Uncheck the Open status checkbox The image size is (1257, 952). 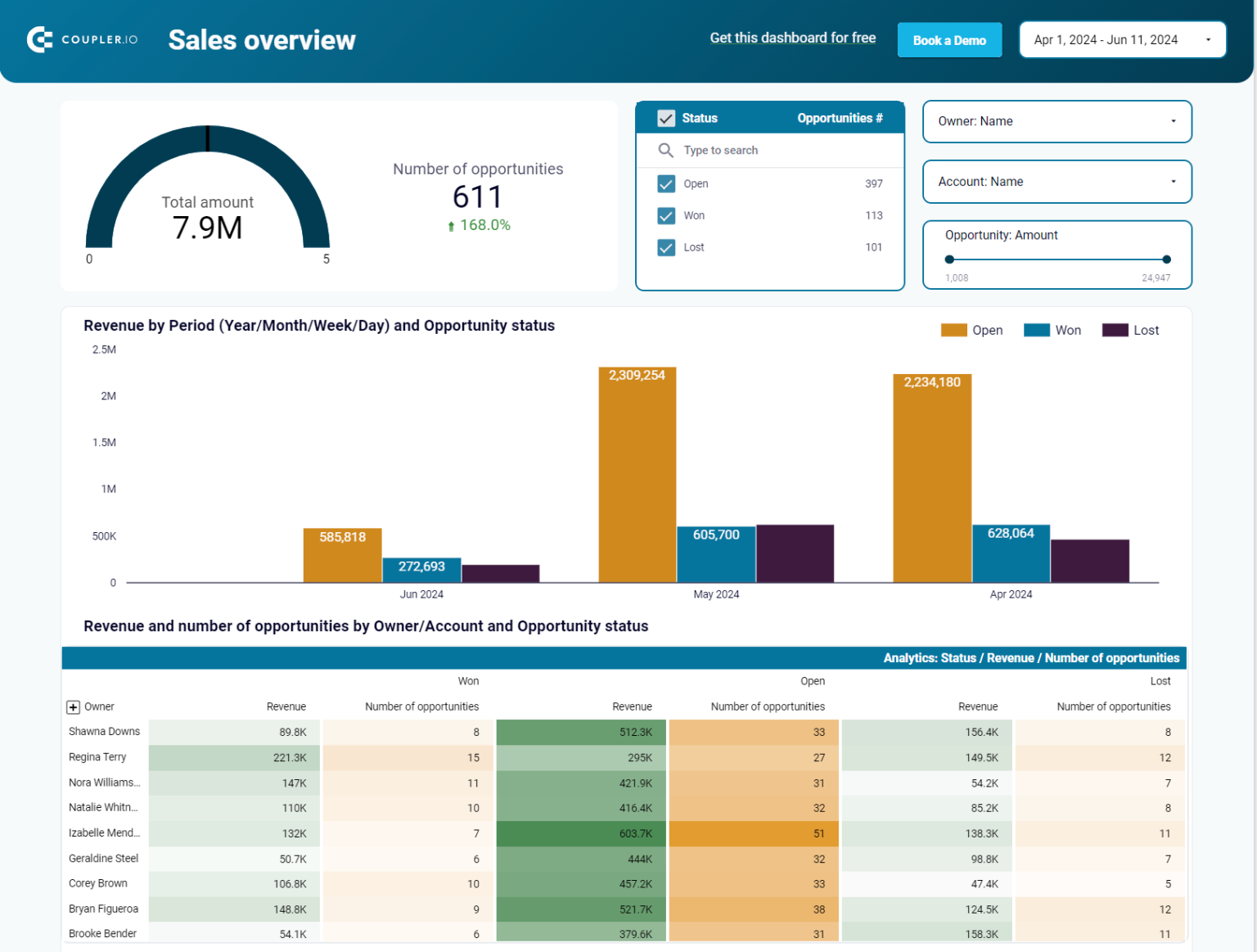click(x=666, y=183)
